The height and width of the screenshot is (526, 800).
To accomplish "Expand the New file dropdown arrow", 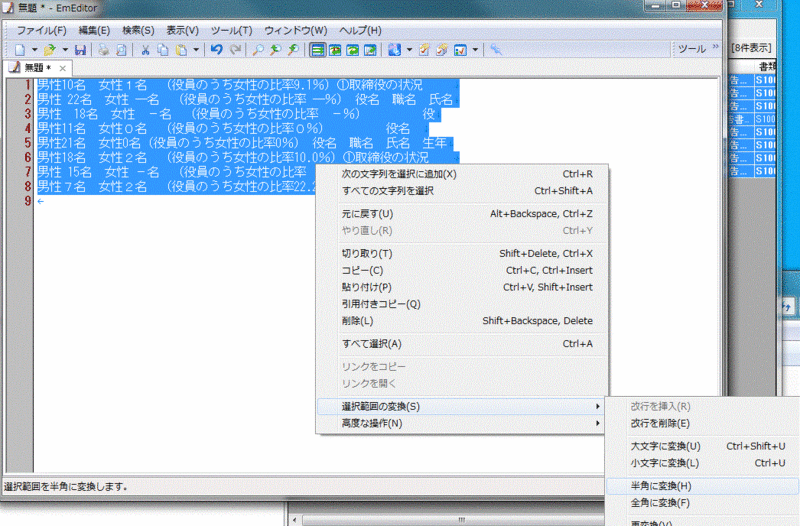I will pos(35,50).
